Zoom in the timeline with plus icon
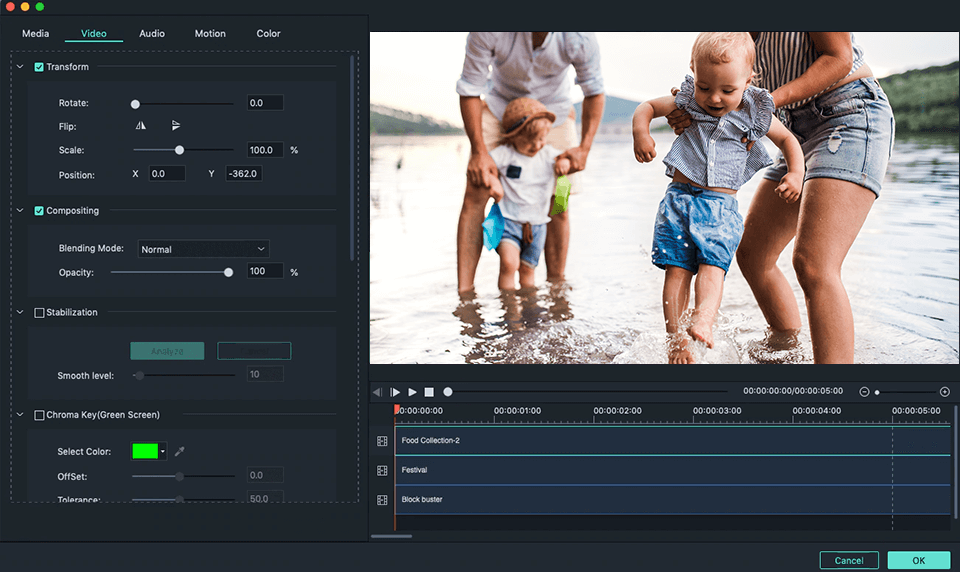 click(x=945, y=392)
